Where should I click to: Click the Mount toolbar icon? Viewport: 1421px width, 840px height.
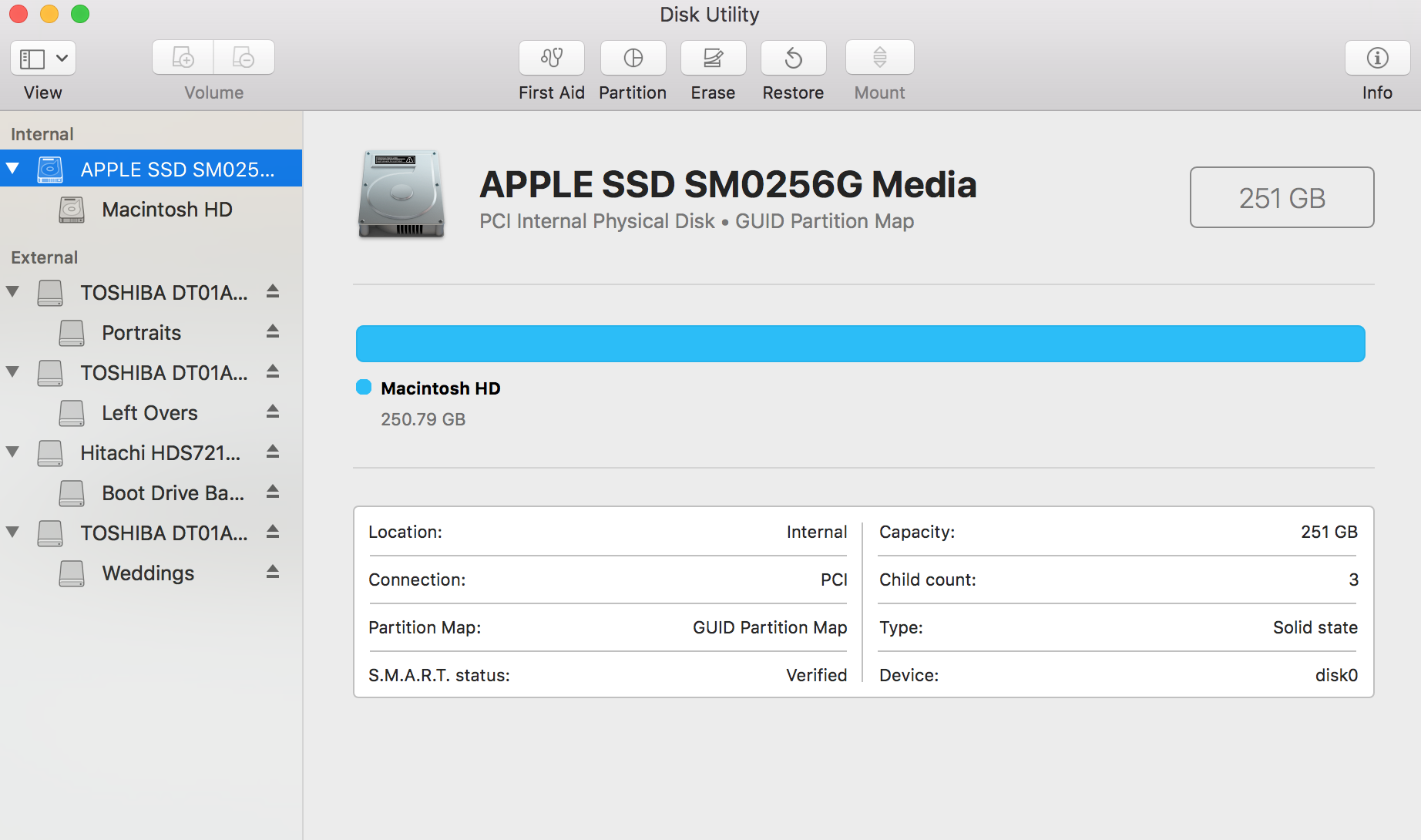point(880,58)
